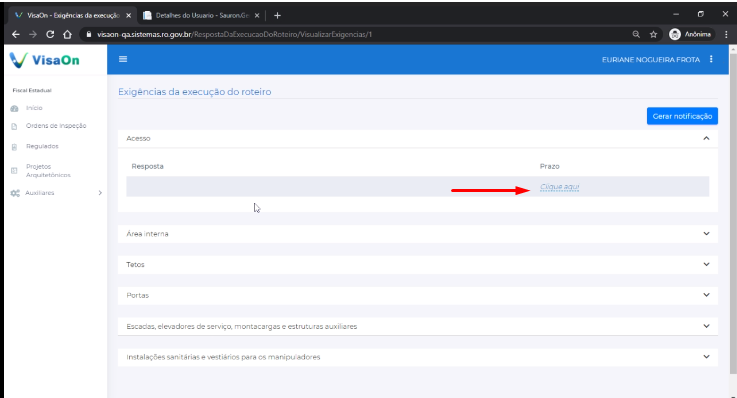This screenshot has width=737, height=398.
Task: Click the Início dashboard icon in sidebar
Action: click(15, 109)
